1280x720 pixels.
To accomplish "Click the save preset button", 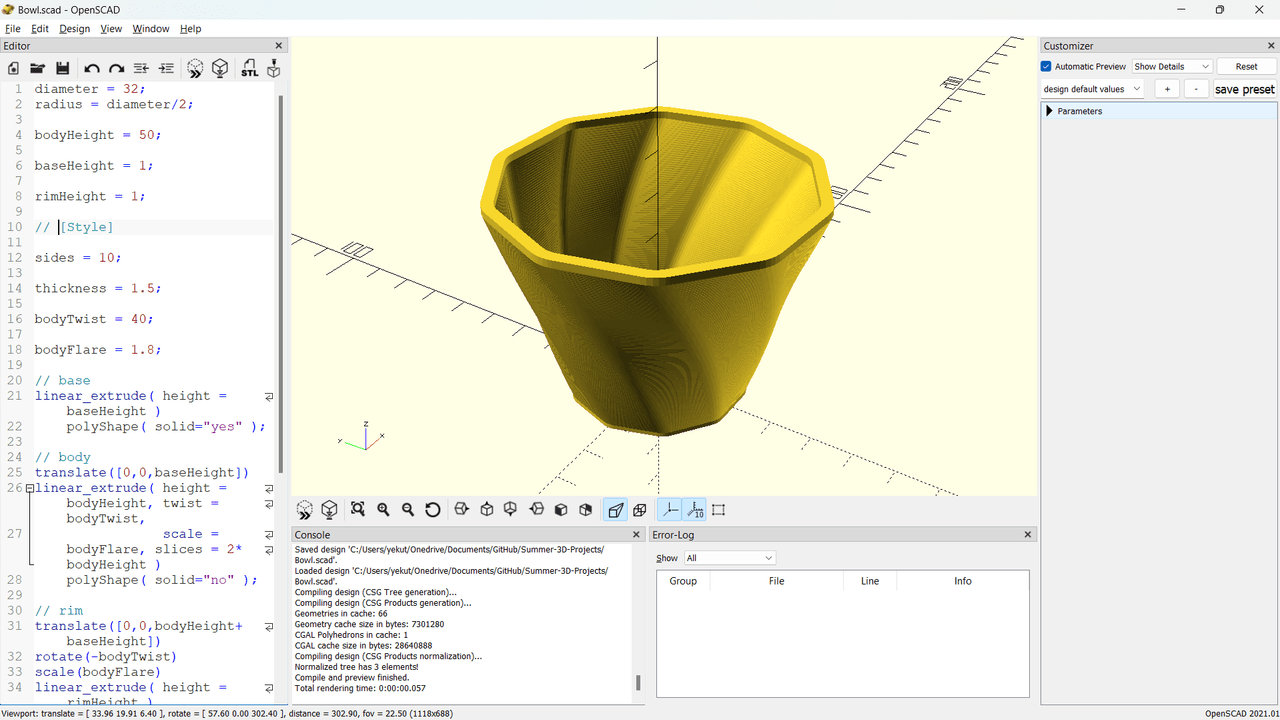I will pyautogui.click(x=1244, y=89).
